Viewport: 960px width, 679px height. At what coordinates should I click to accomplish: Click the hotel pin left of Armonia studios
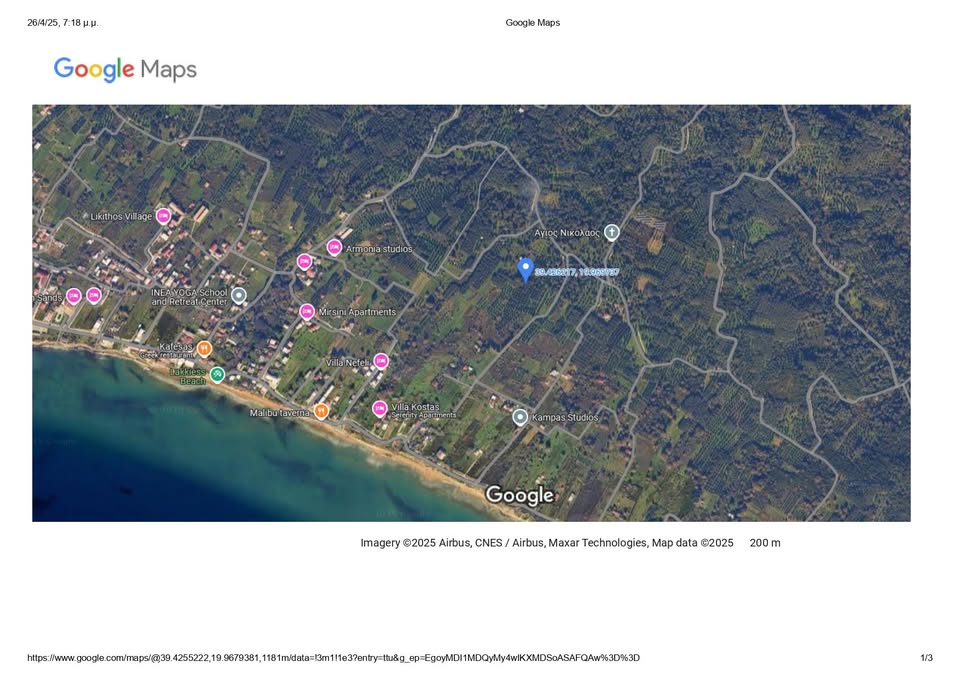[304, 262]
